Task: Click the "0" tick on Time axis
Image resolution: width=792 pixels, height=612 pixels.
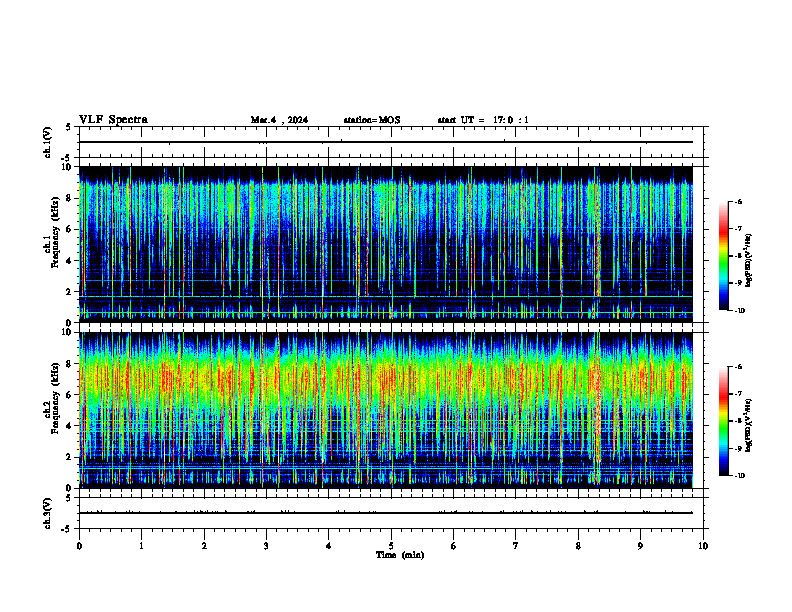Action: 79,546
